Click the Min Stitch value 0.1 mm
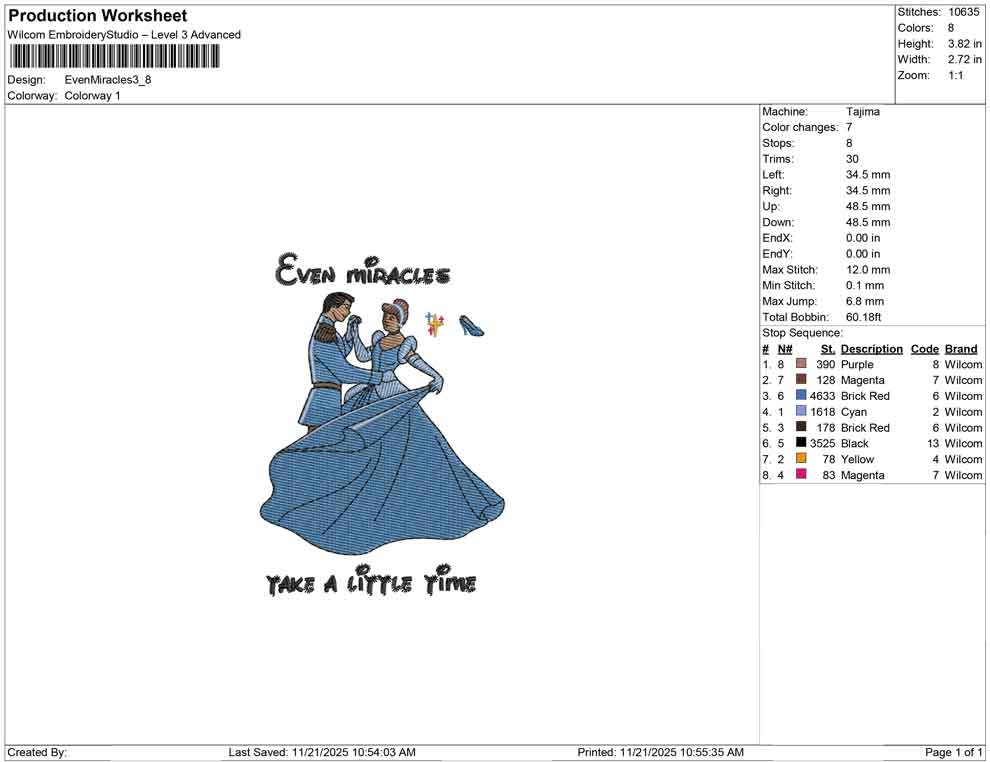990x762 pixels. 864,285
